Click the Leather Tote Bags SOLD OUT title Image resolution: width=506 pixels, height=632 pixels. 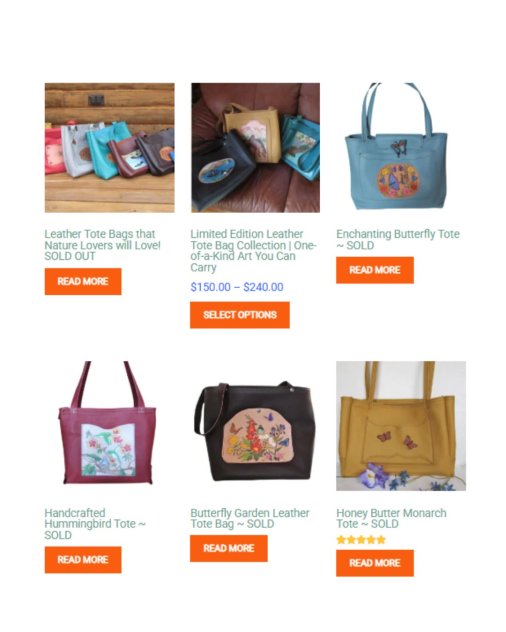point(102,245)
